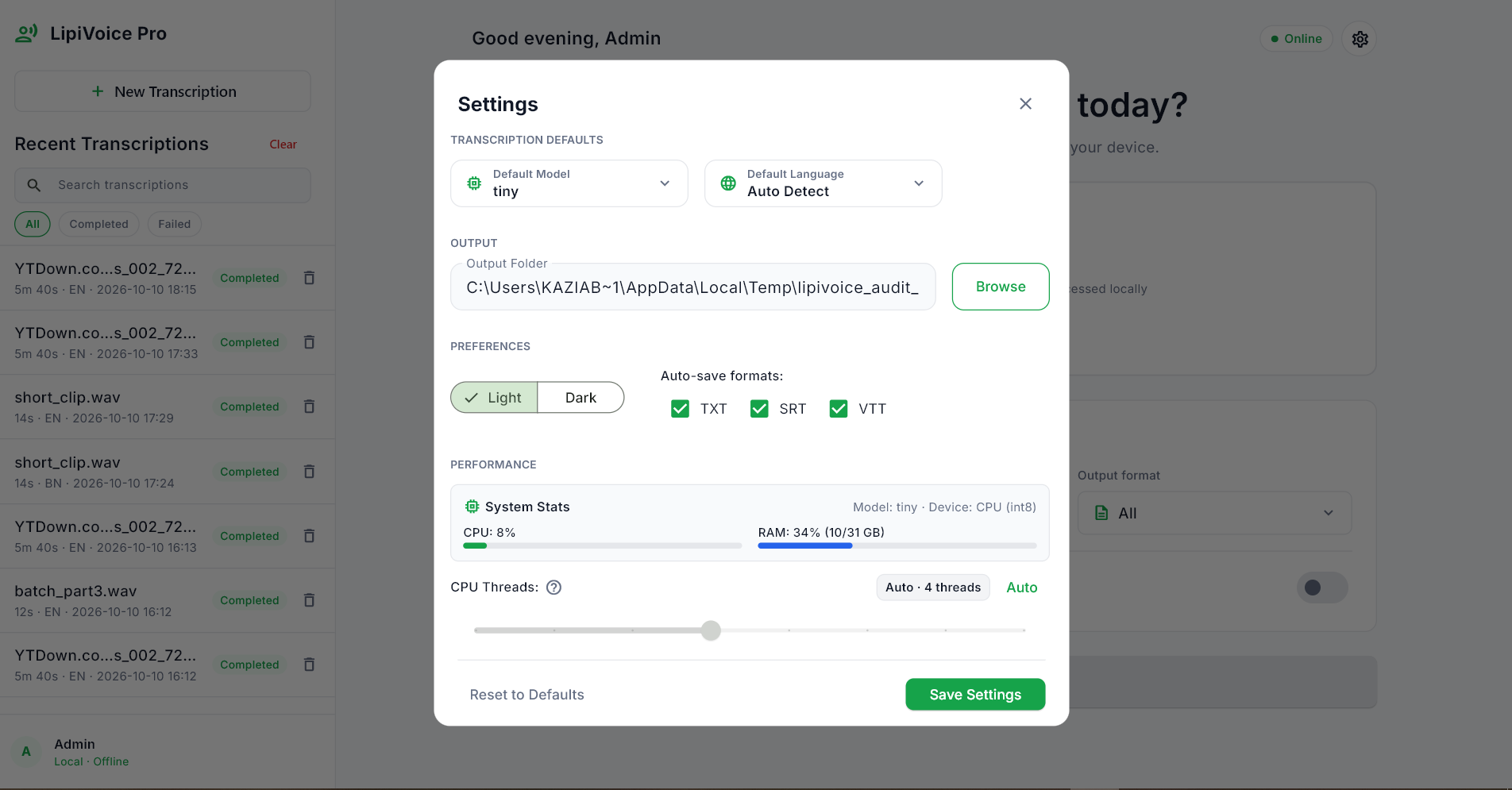Uncheck the VTT auto-save format
The height and width of the screenshot is (790, 1512).
[839, 409]
